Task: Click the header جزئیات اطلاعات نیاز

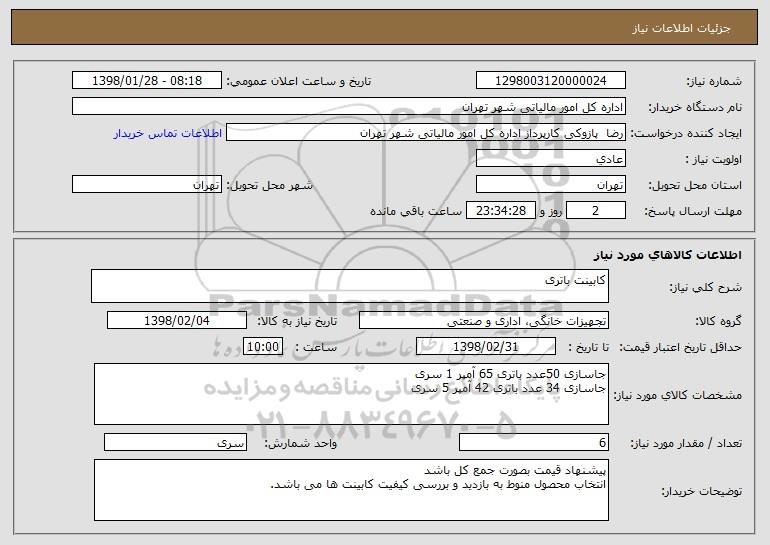Action: tap(681, 28)
